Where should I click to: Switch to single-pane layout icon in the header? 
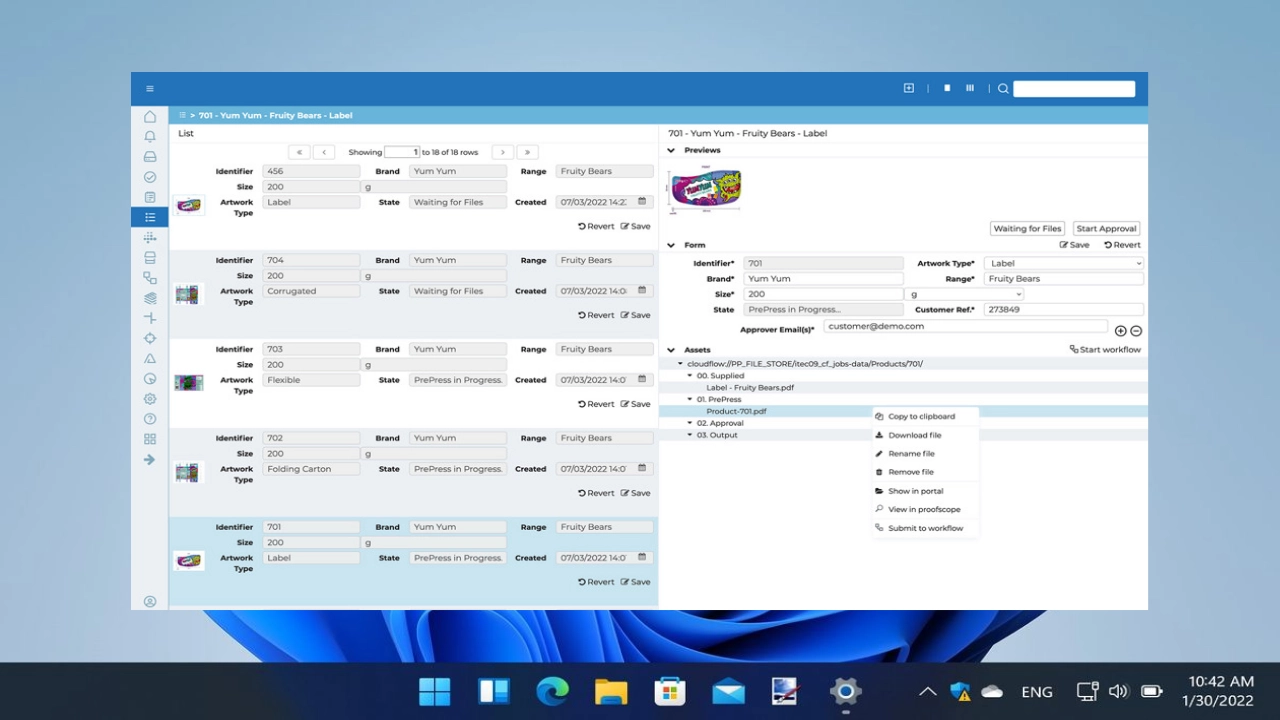[x=947, y=88]
